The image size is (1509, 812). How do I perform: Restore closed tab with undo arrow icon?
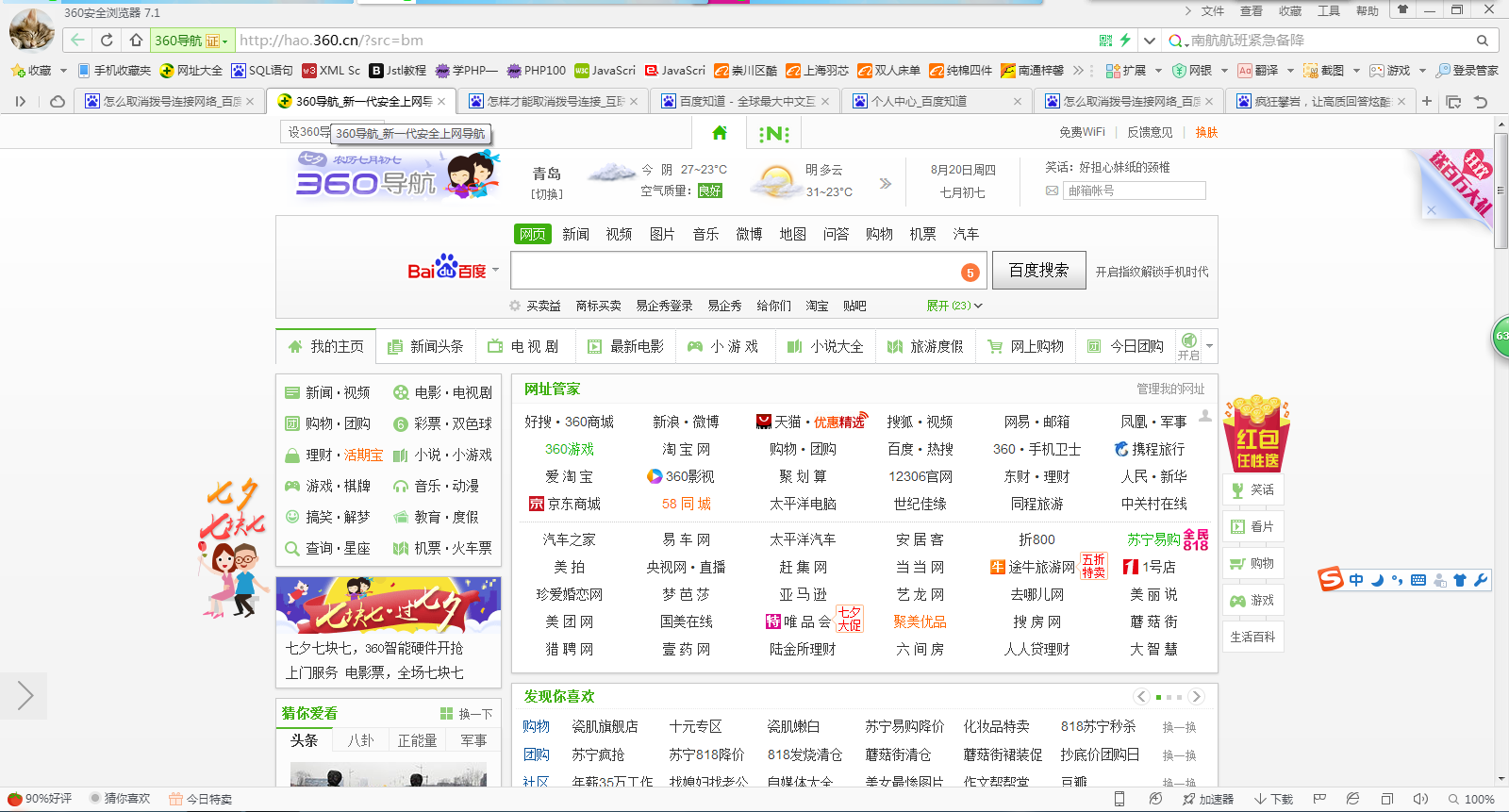click(x=1481, y=101)
